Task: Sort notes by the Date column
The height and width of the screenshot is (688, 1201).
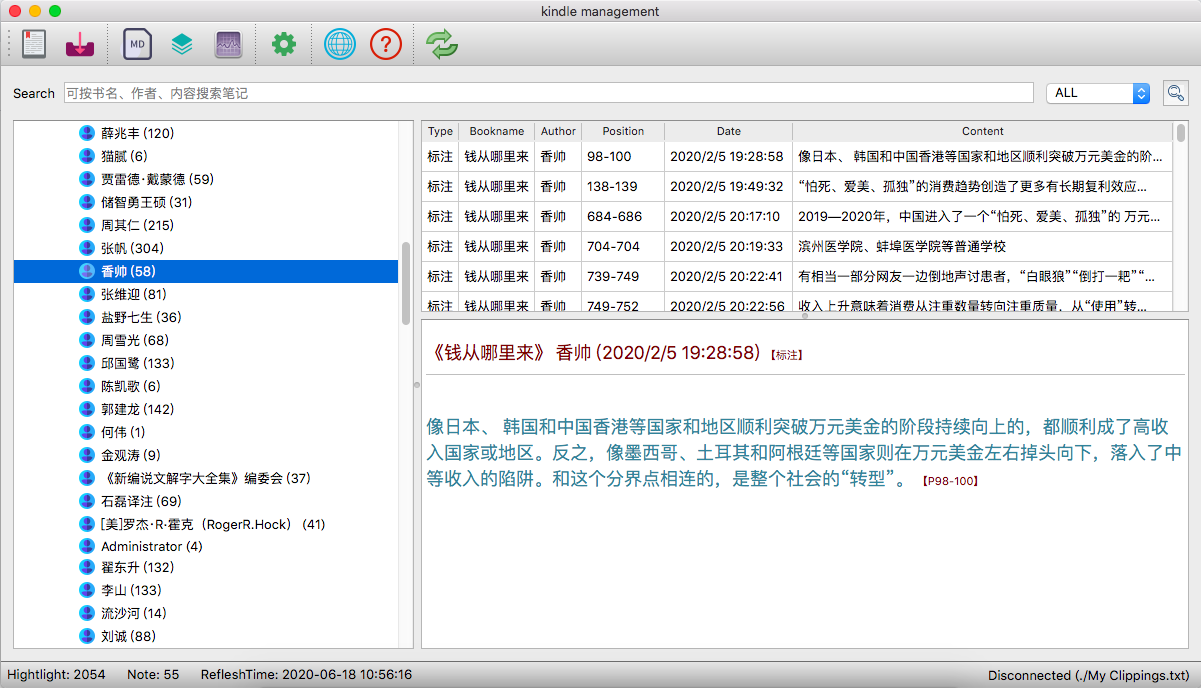Action: click(728, 131)
